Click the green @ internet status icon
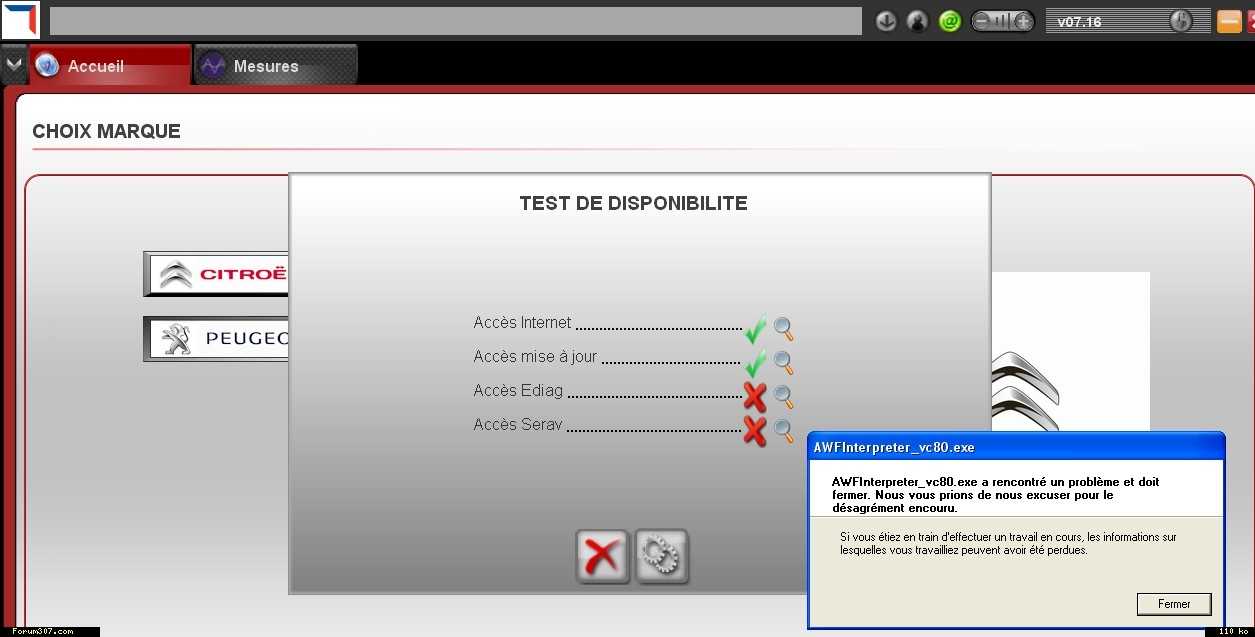This screenshot has height=637, width=1255. tap(950, 20)
